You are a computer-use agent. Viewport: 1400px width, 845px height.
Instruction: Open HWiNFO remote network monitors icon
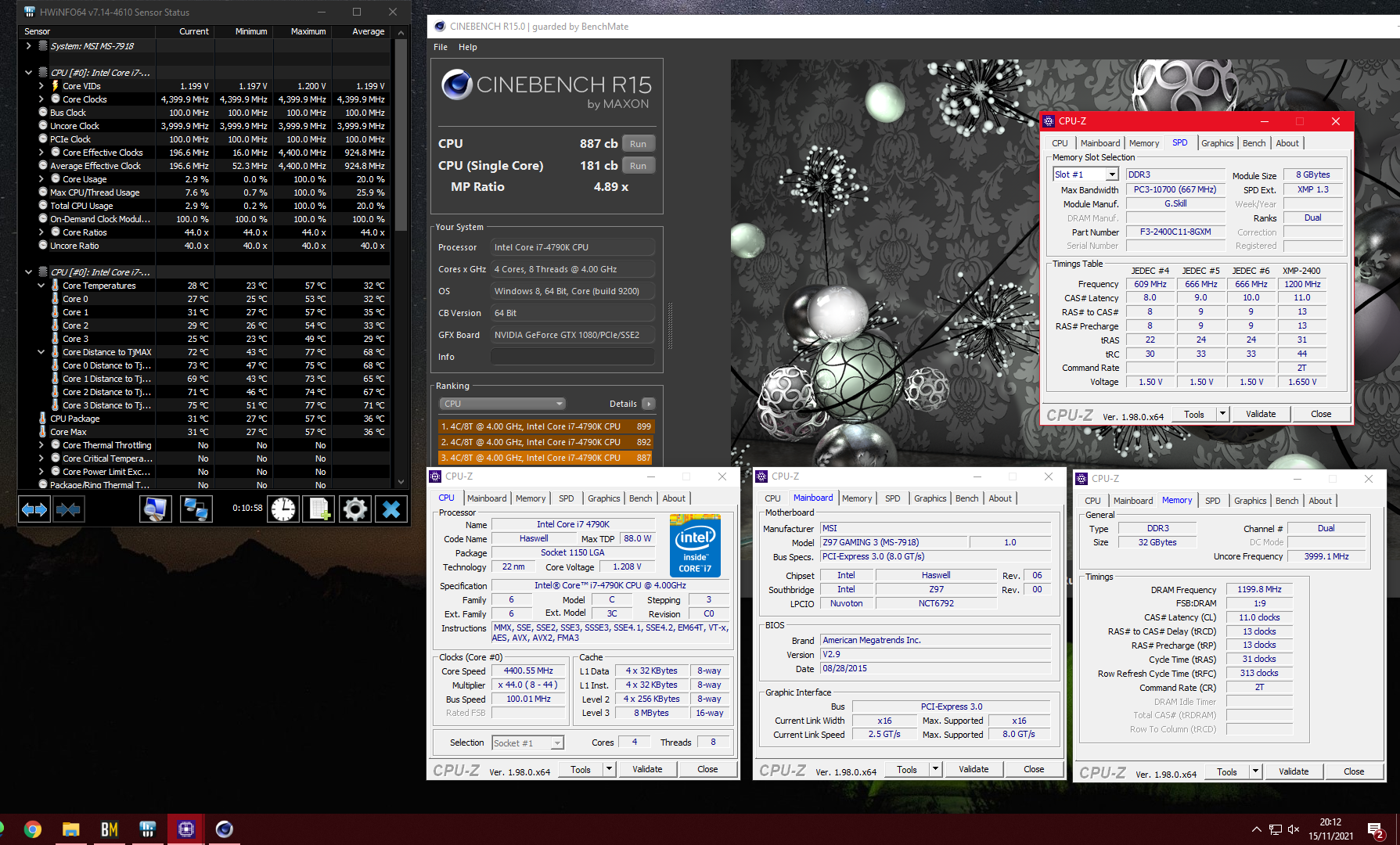[x=195, y=509]
